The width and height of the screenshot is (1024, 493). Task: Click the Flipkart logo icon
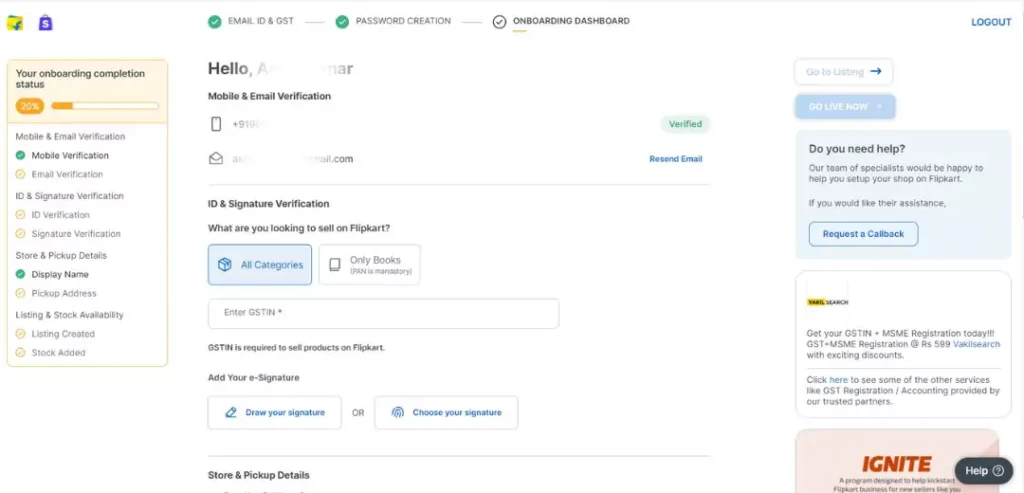click(x=15, y=23)
